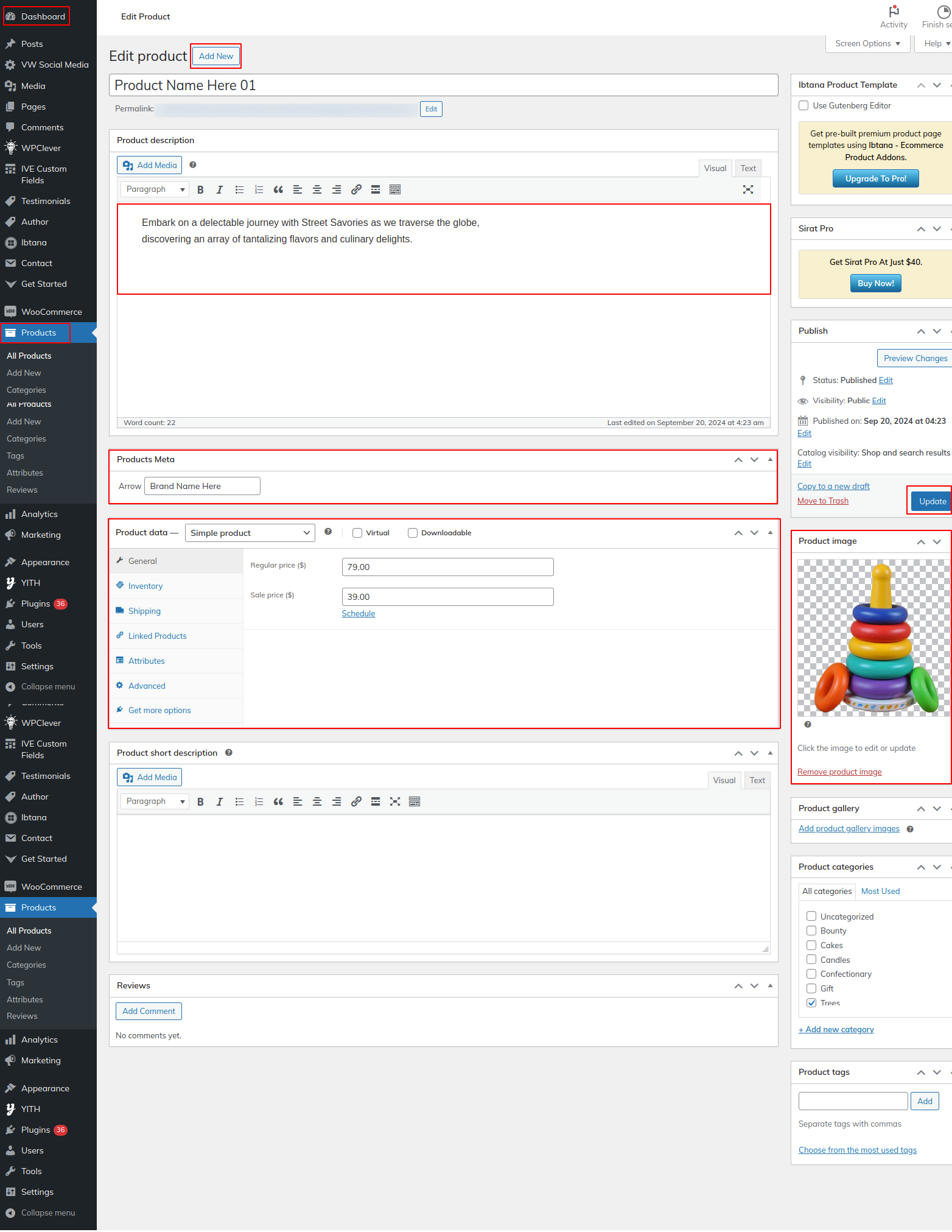Click the toy ring product image thumbnail

[x=873, y=638]
